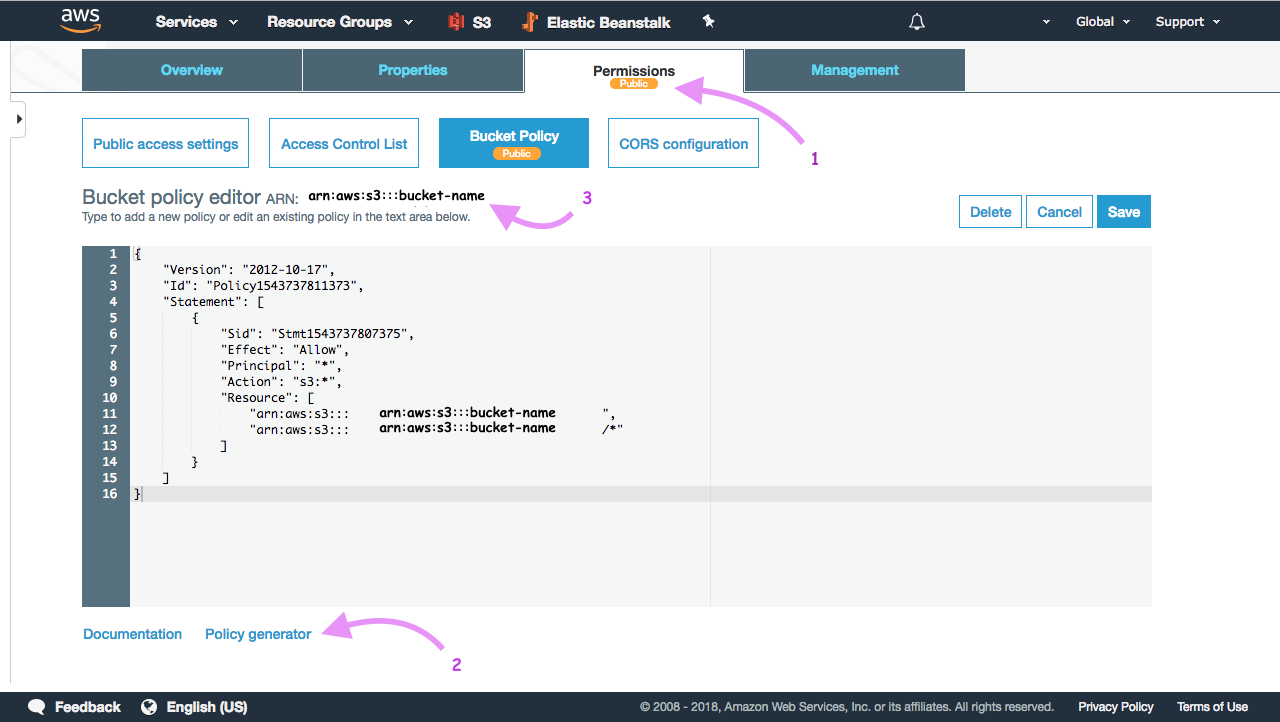Click the pin favorites icon in navbar
This screenshot has width=1280, height=722.
[x=708, y=21]
